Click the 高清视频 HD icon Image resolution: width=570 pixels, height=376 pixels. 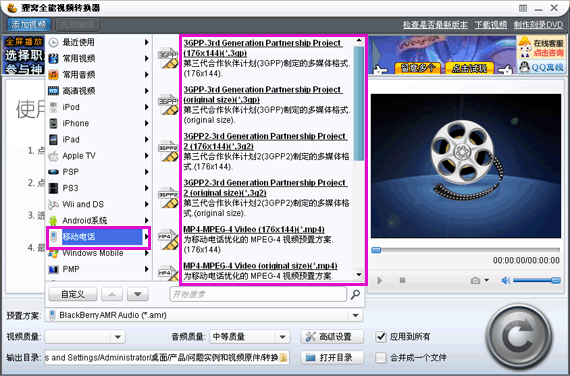point(53,91)
